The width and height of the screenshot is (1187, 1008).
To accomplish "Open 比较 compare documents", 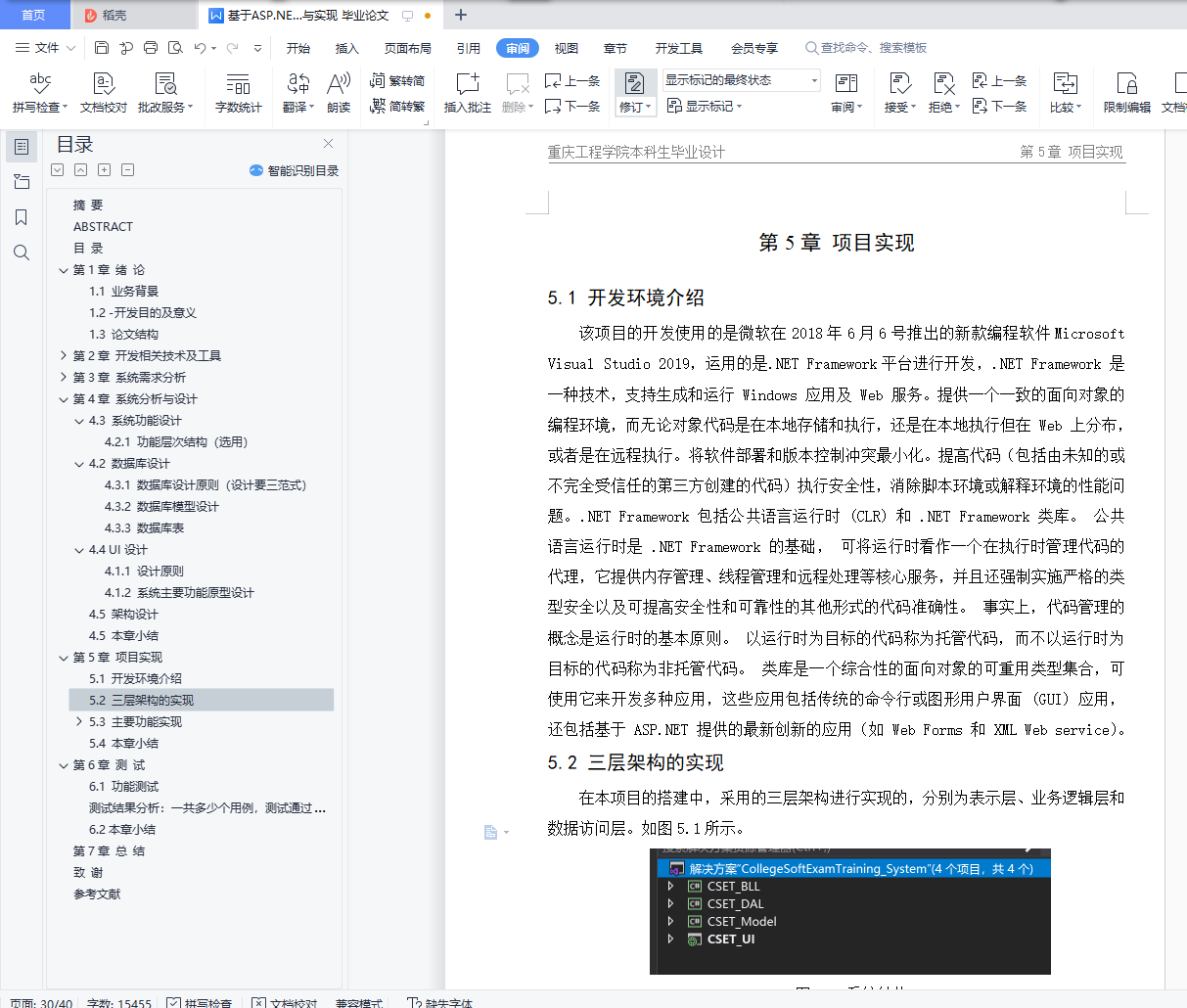I will point(1066,93).
